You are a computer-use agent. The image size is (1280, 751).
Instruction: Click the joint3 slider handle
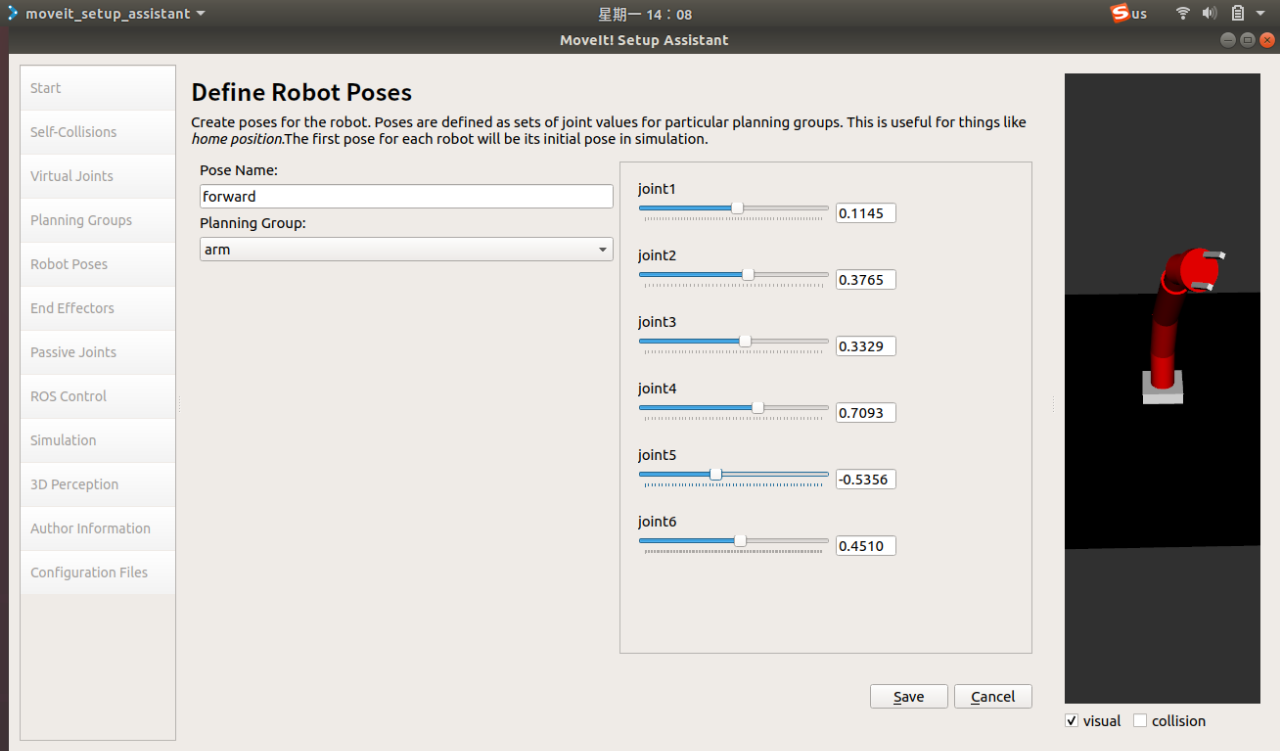click(745, 341)
